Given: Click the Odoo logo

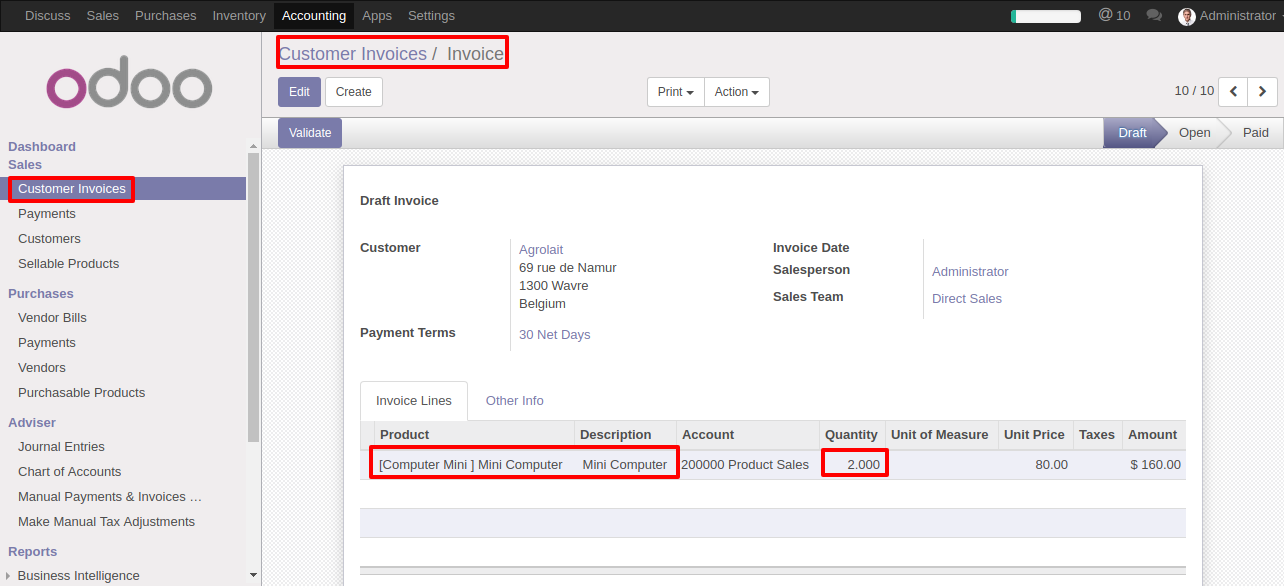Looking at the screenshot, I should 129,82.
